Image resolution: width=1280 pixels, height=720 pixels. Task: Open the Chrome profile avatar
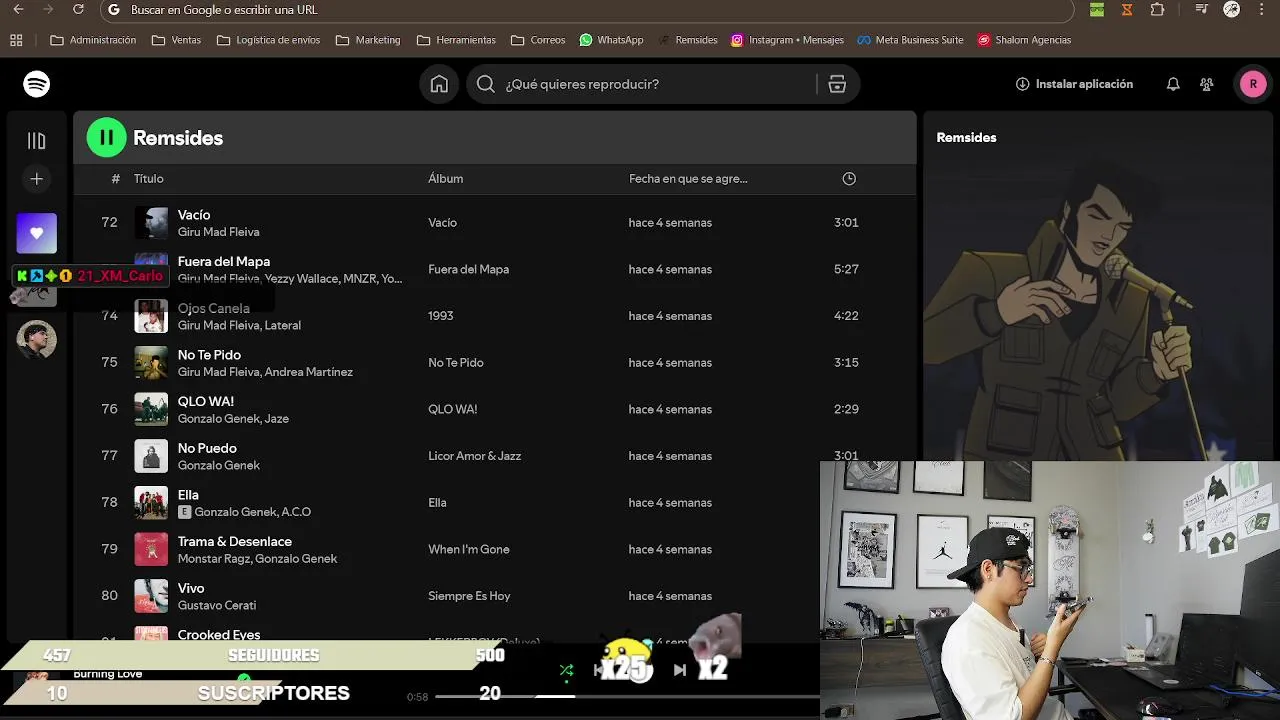pyautogui.click(x=1232, y=10)
